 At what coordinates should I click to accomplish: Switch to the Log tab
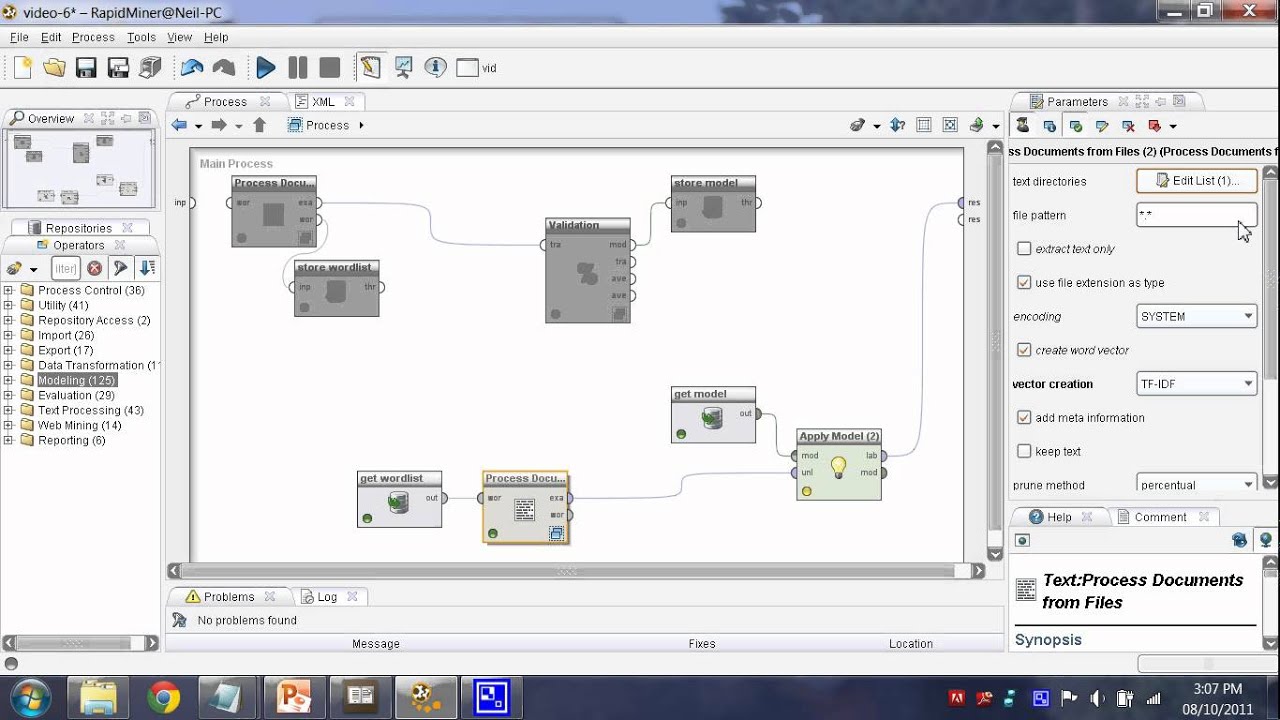327,597
